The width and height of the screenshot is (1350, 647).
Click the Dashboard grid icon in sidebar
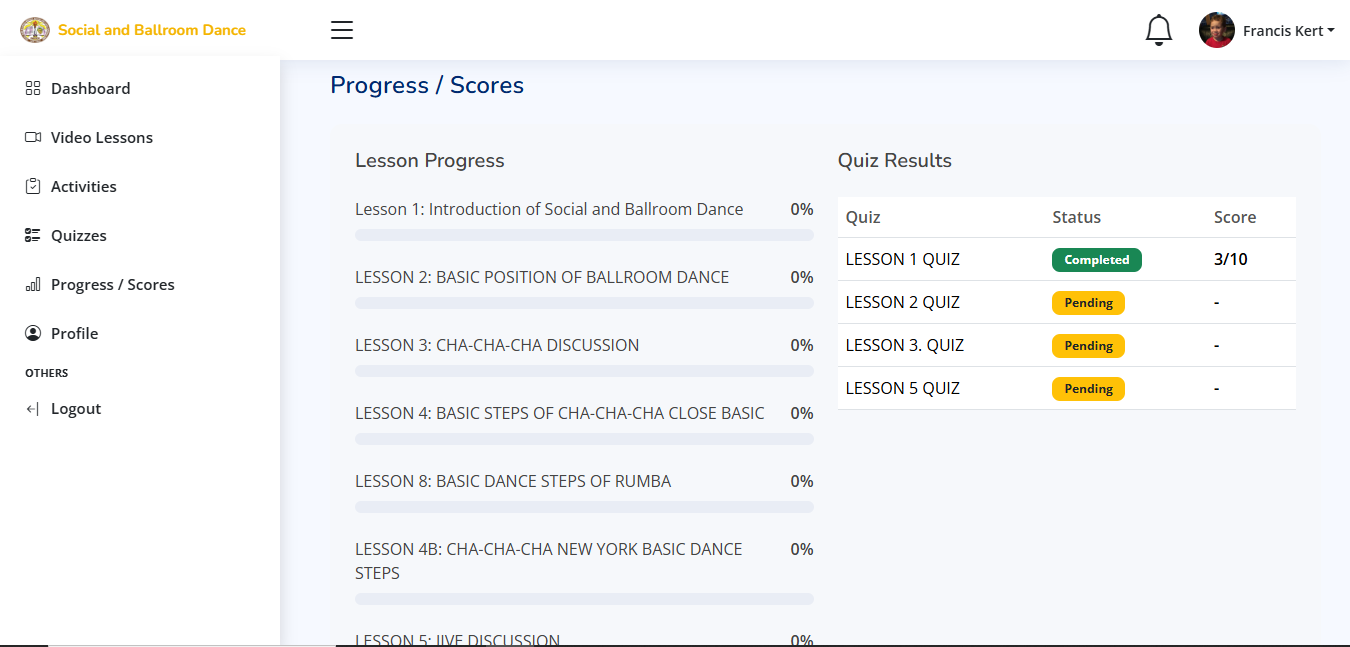point(33,88)
